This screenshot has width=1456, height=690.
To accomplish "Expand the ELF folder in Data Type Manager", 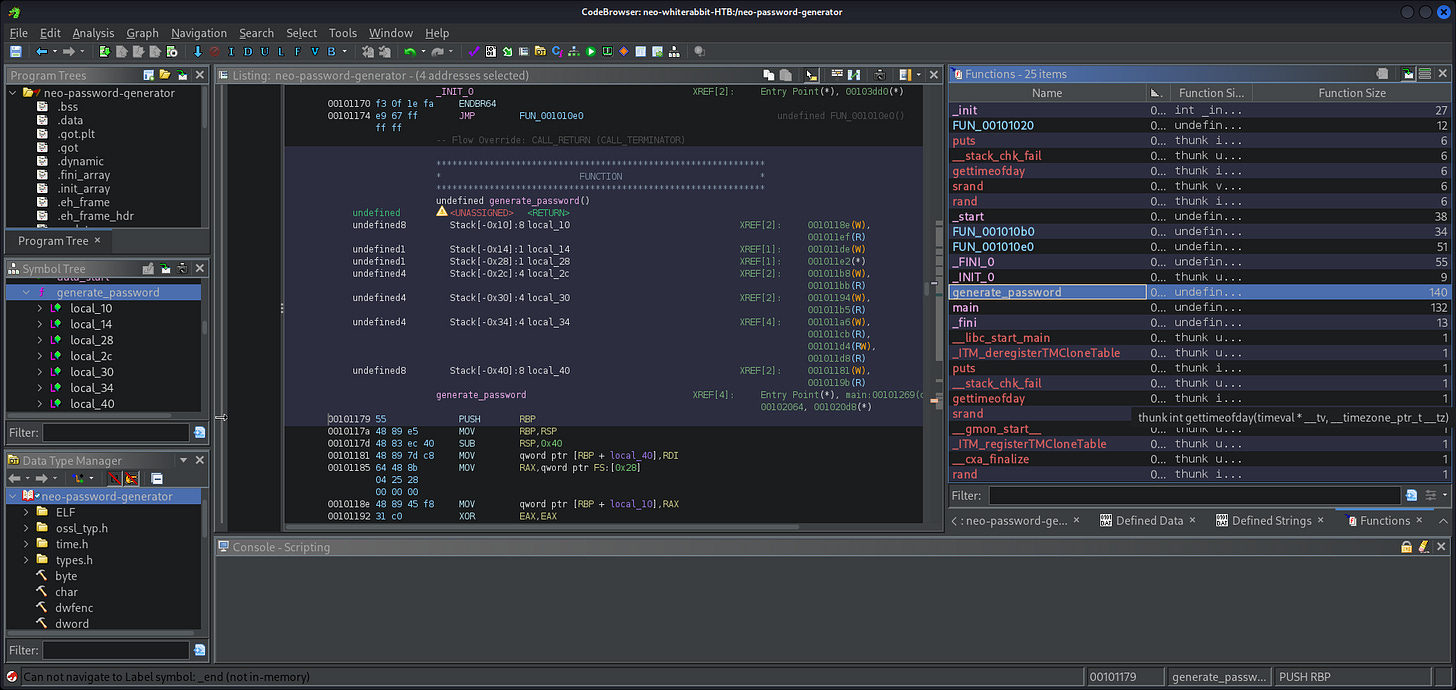I will [x=27, y=512].
